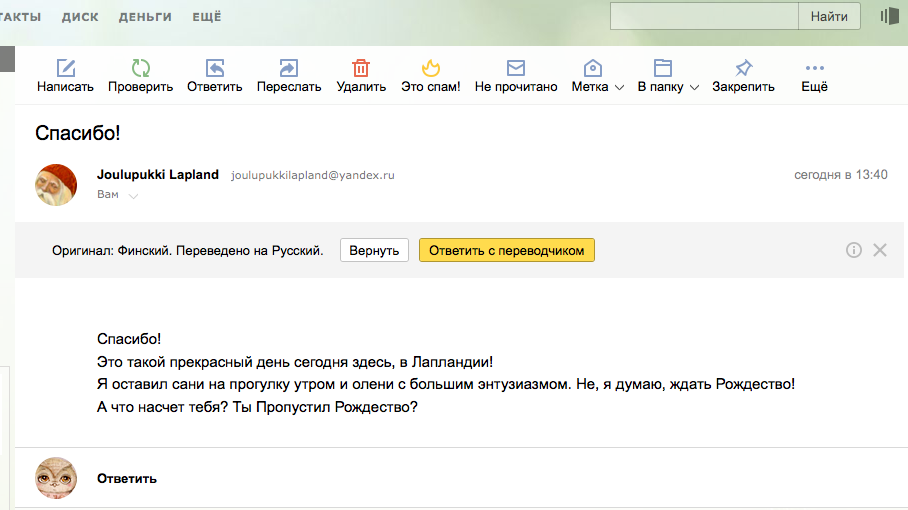Click the Написать compose icon
The width and height of the screenshot is (908, 510).
(x=66, y=68)
